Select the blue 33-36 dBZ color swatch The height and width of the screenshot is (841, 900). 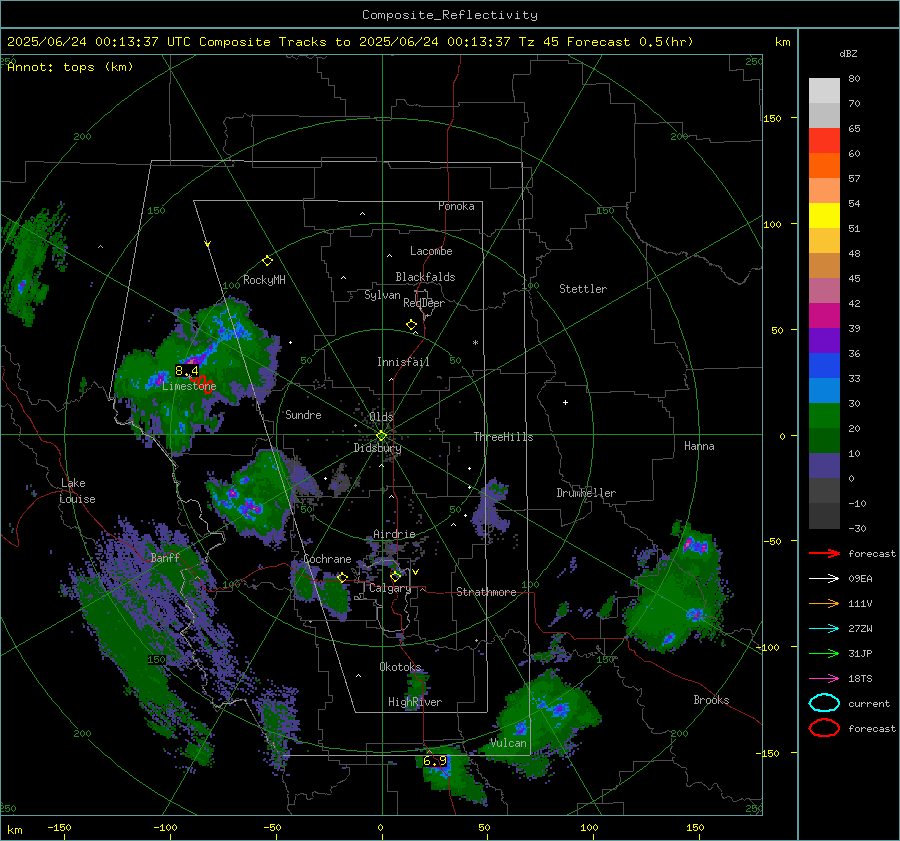tap(824, 366)
